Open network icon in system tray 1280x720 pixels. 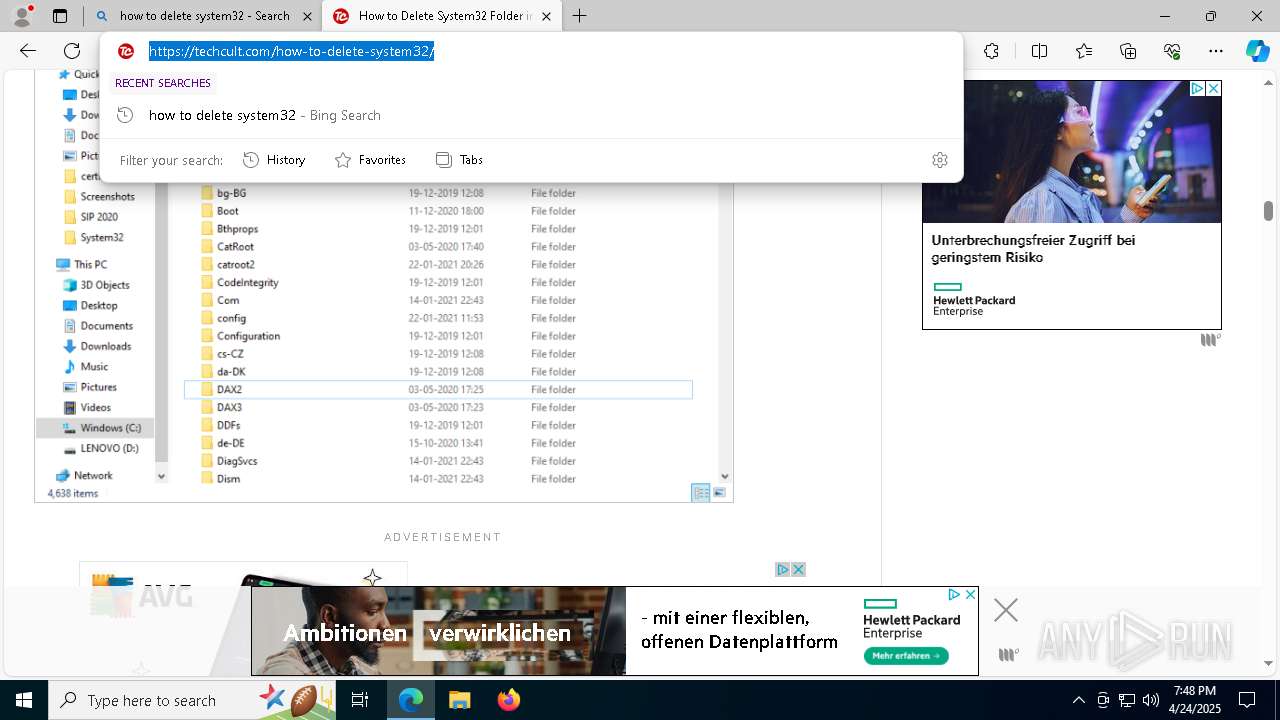click(1127, 700)
